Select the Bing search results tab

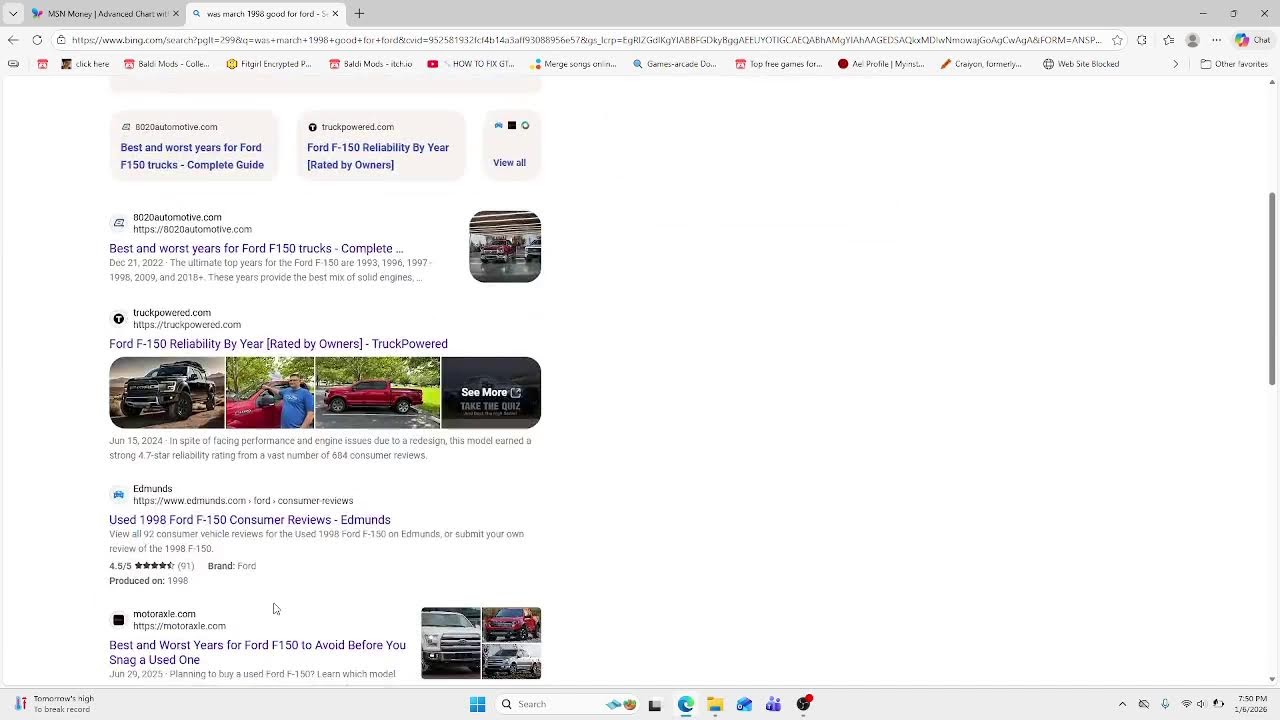(x=265, y=13)
